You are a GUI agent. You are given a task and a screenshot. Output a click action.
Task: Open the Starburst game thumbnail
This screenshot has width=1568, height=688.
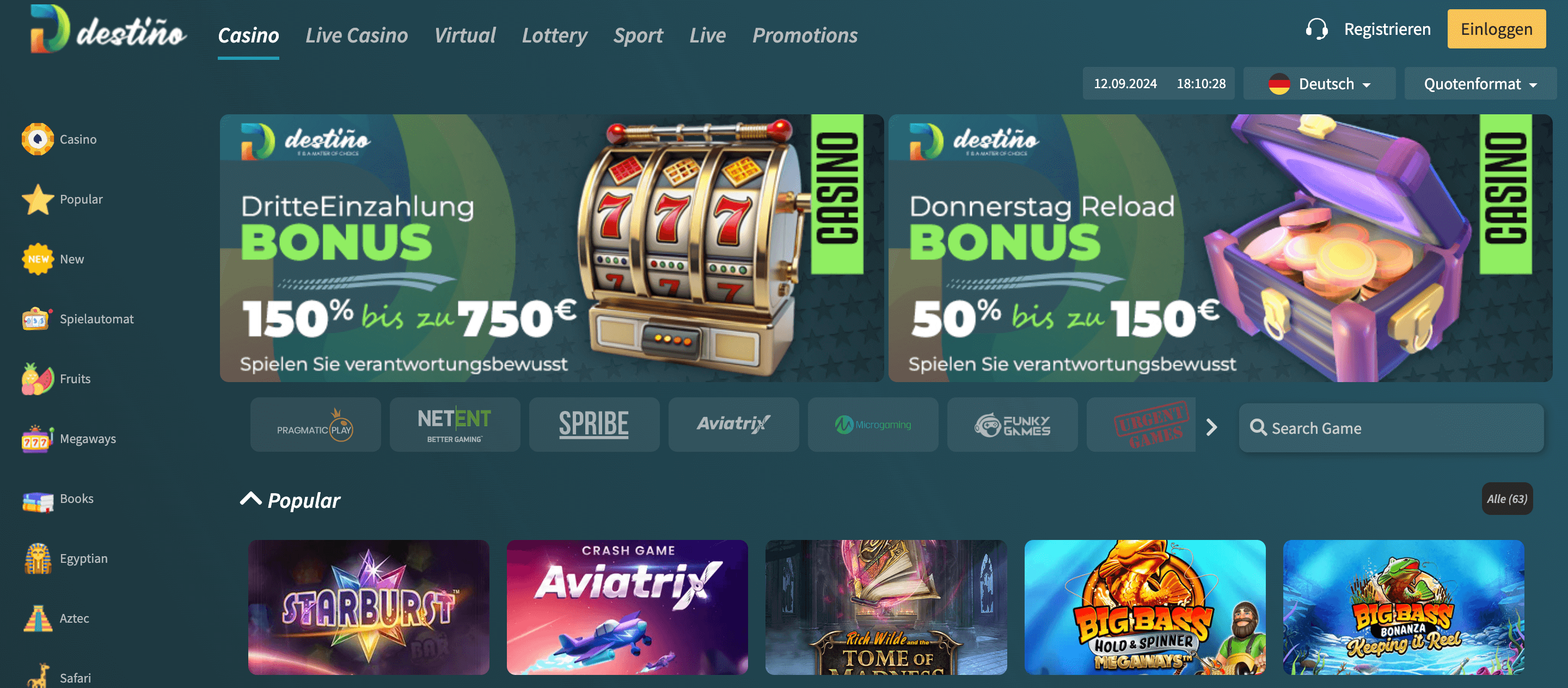pos(369,607)
